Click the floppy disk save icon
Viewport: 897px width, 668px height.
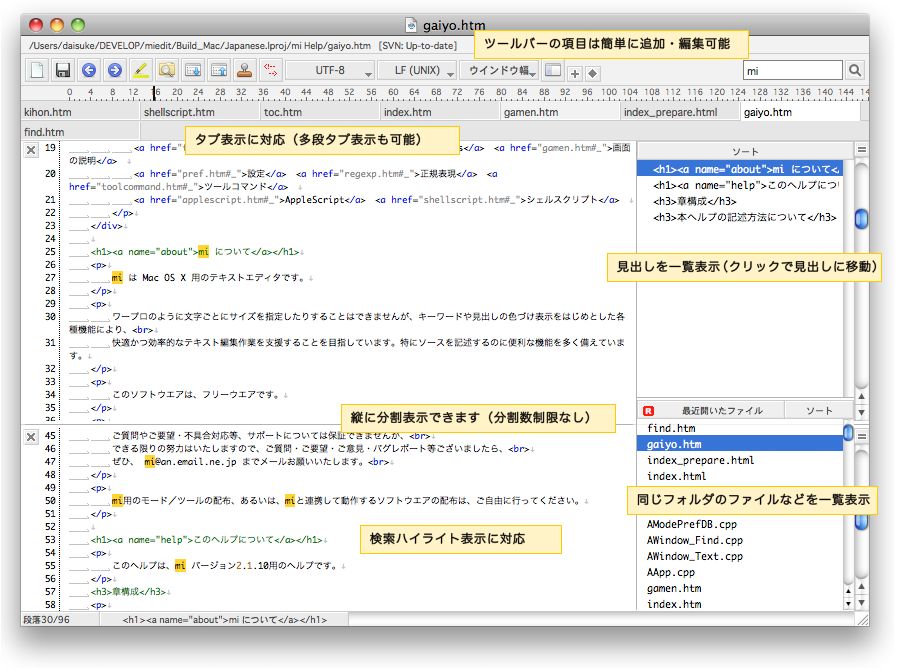pyautogui.click(x=62, y=71)
